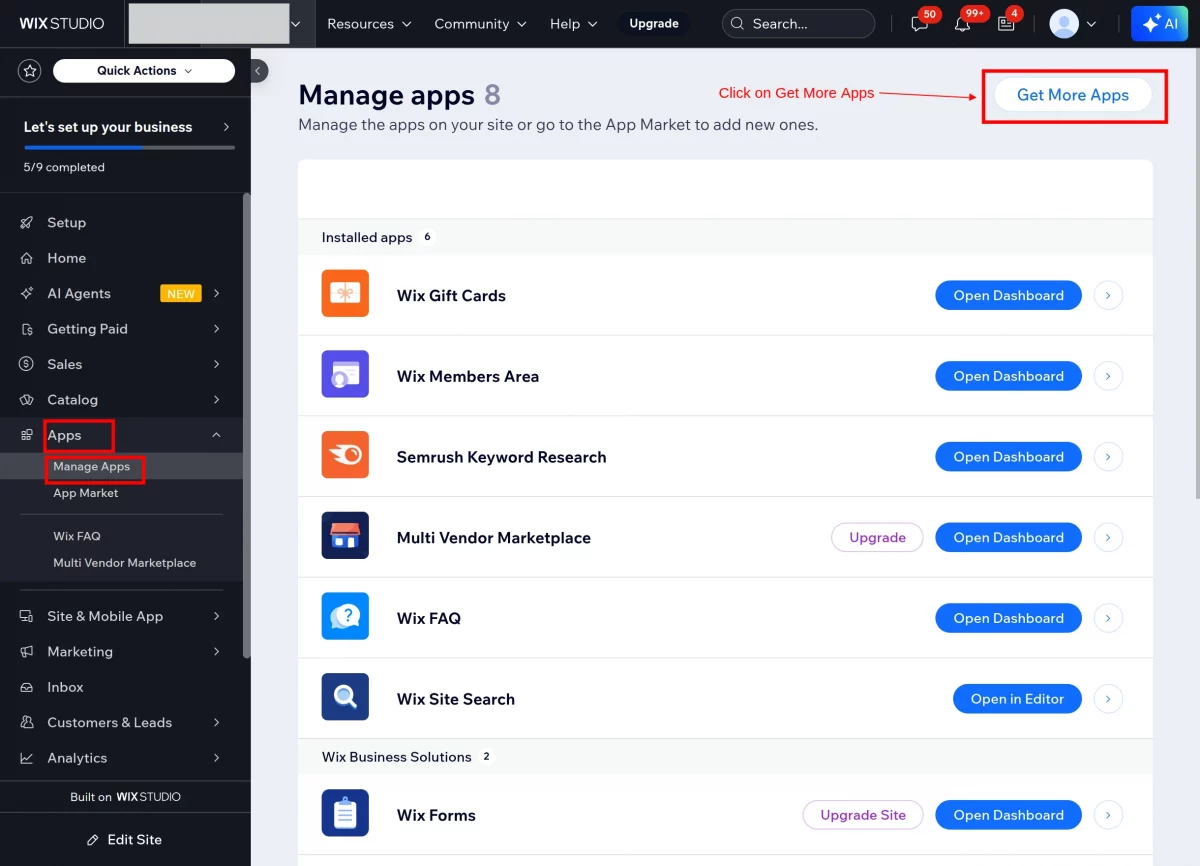Open Dashboard for Wix Members Area
Image resolution: width=1200 pixels, height=866 pixels.
[x=1008, y=376]
